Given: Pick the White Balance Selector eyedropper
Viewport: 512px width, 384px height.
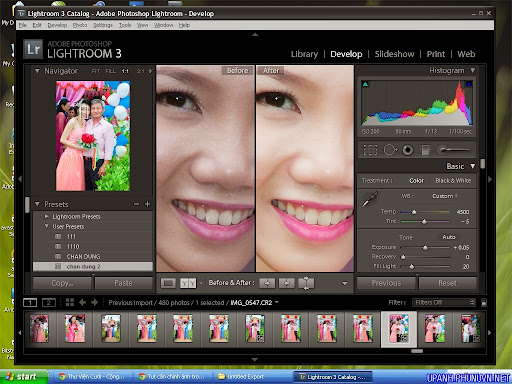Looking at the screenshot, I should 370,199.
